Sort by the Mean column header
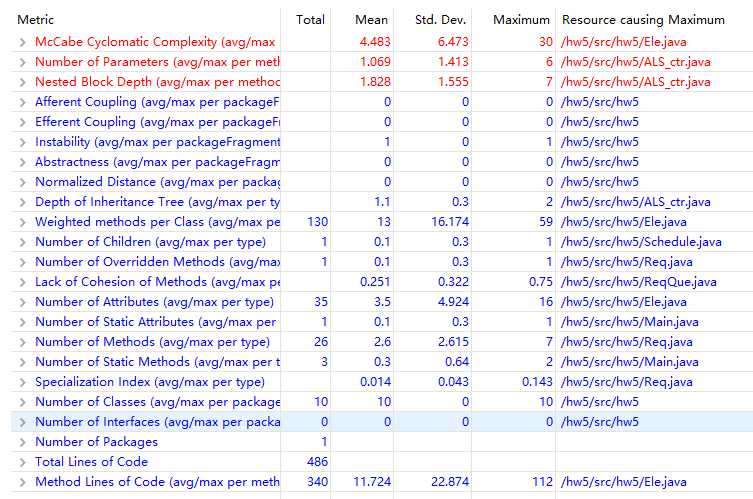This screenshot has width=753, height=499. pyautogui.click(x=371, y=20)
